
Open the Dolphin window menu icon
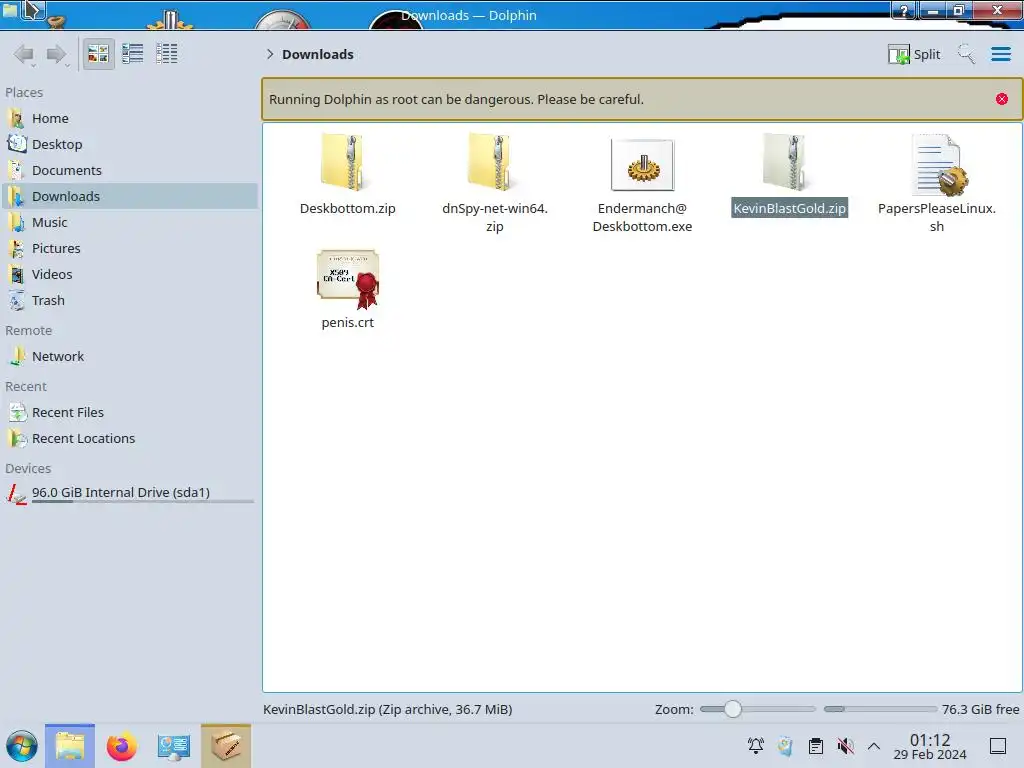(x=10, y=10)
